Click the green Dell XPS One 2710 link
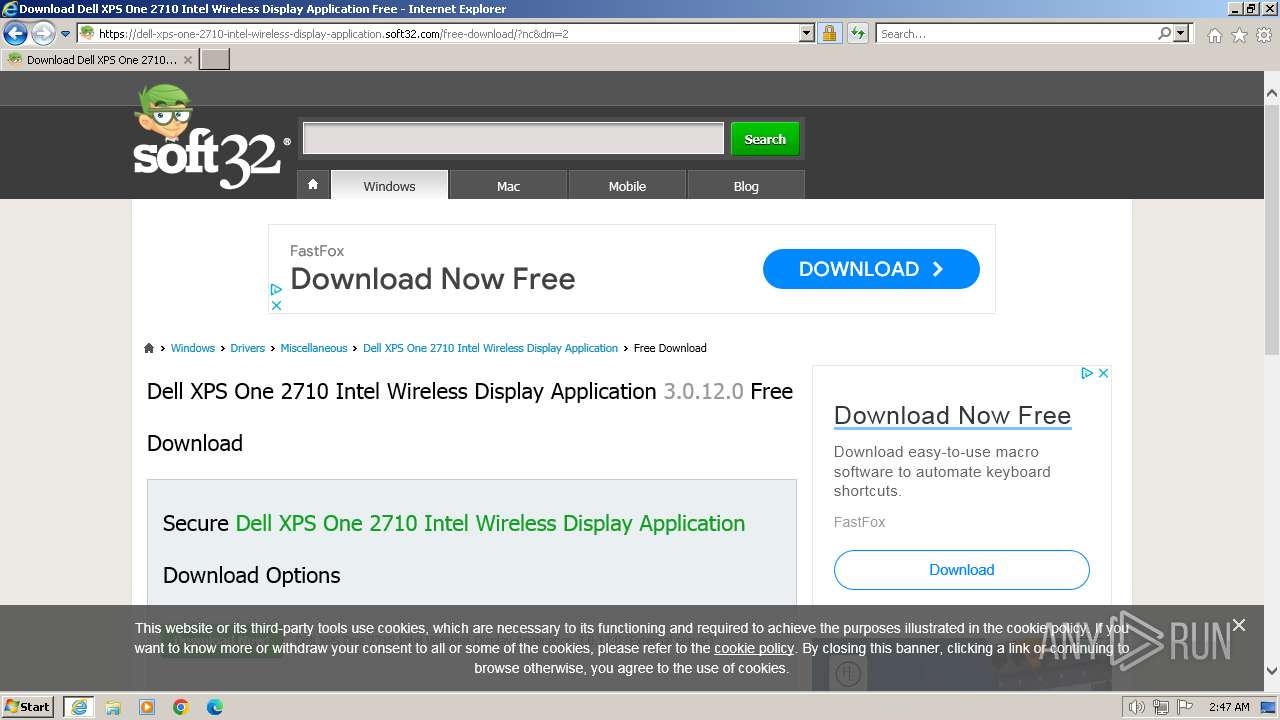The height and width of the screenshot is (720, 1280). pyautogui.click(x=490, y=523)
